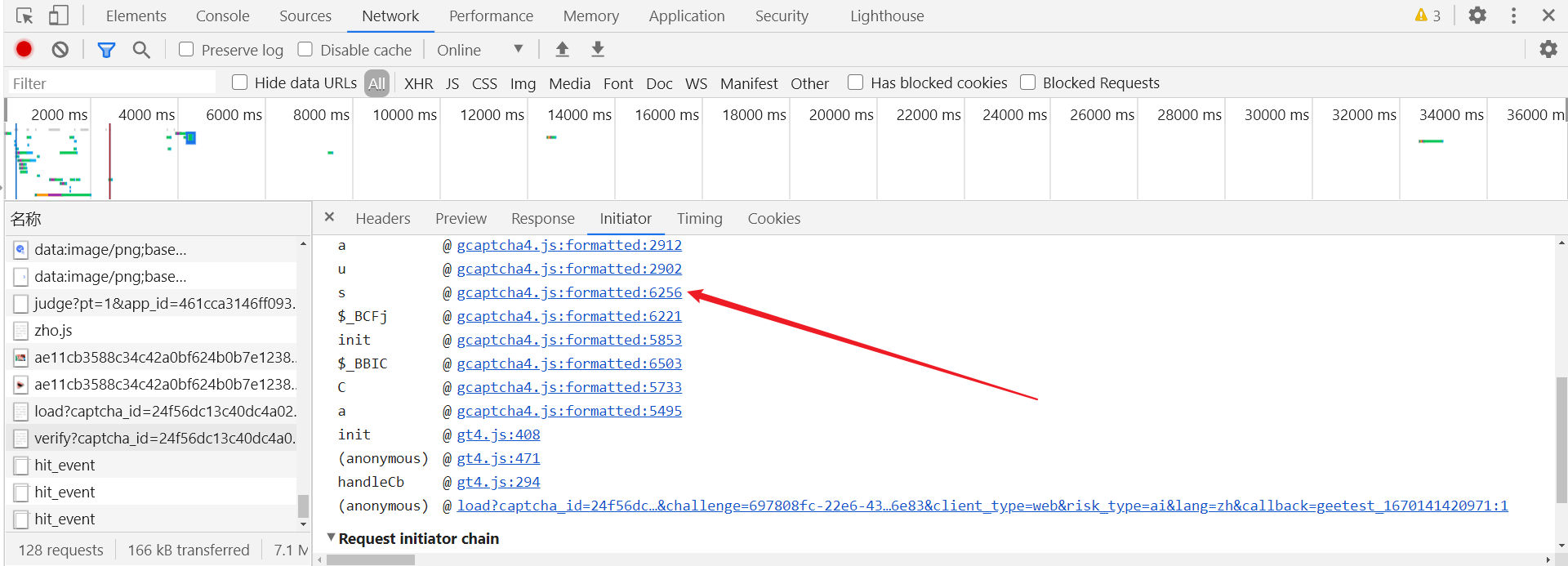
Task: Toggle the network filter funnel icon
Action: click(x=106, y=50)
